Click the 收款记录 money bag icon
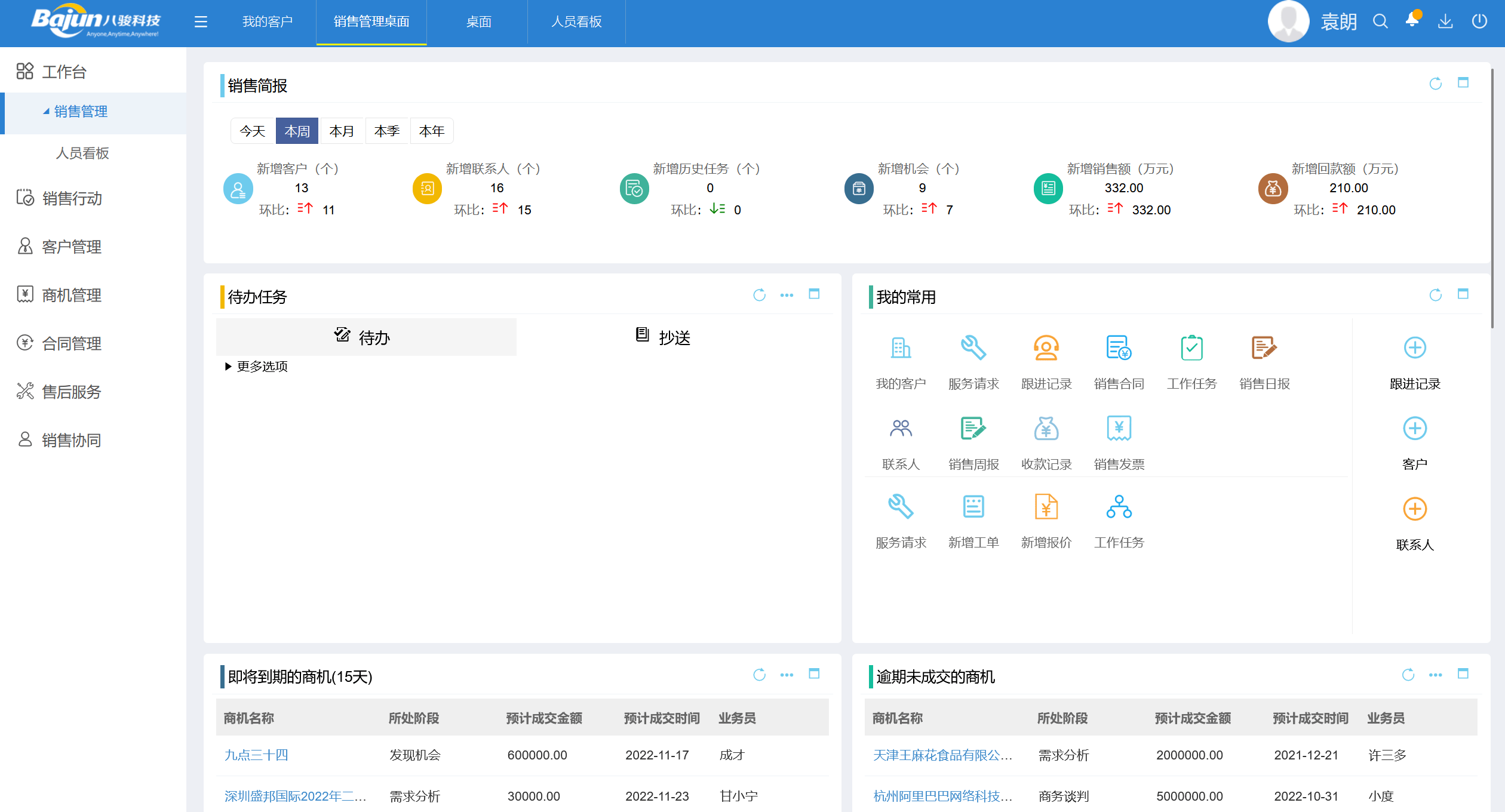 [1046, 428]
